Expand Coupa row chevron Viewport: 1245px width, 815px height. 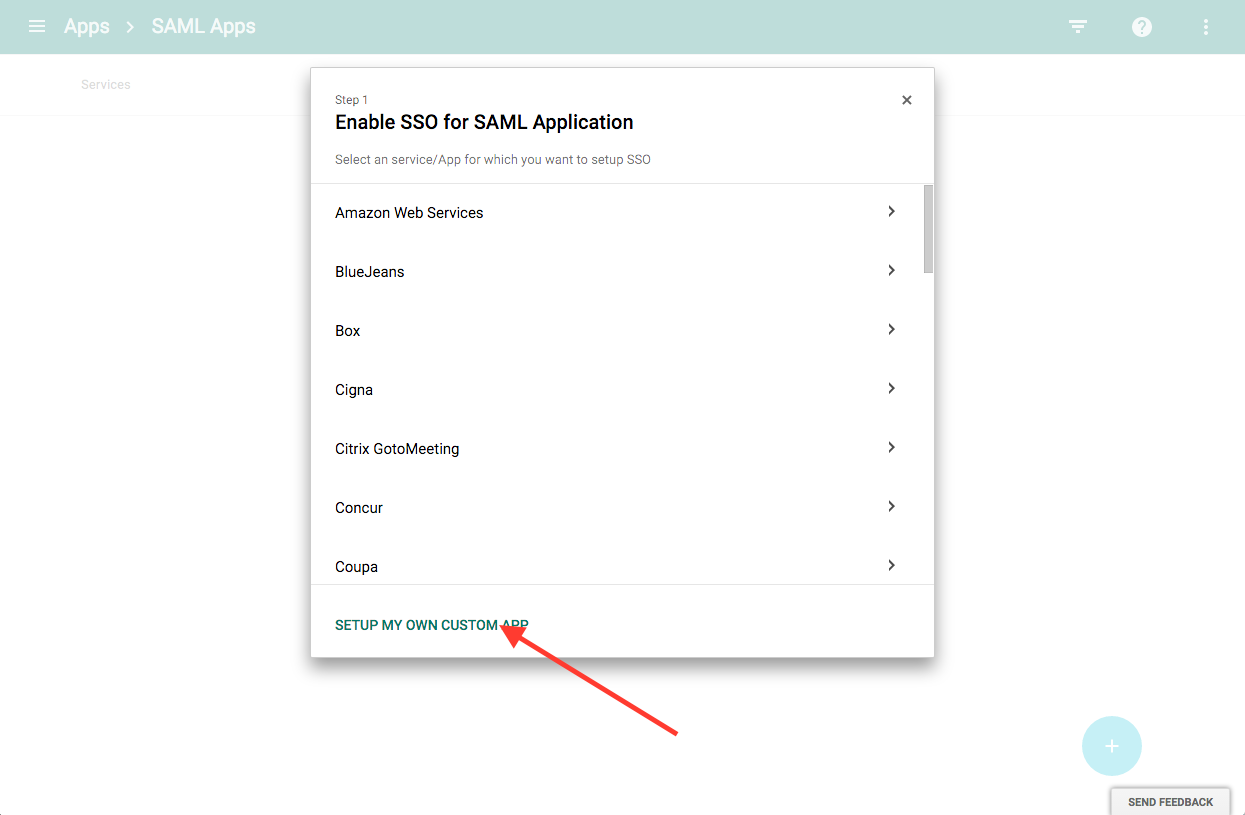coord(891,565)
